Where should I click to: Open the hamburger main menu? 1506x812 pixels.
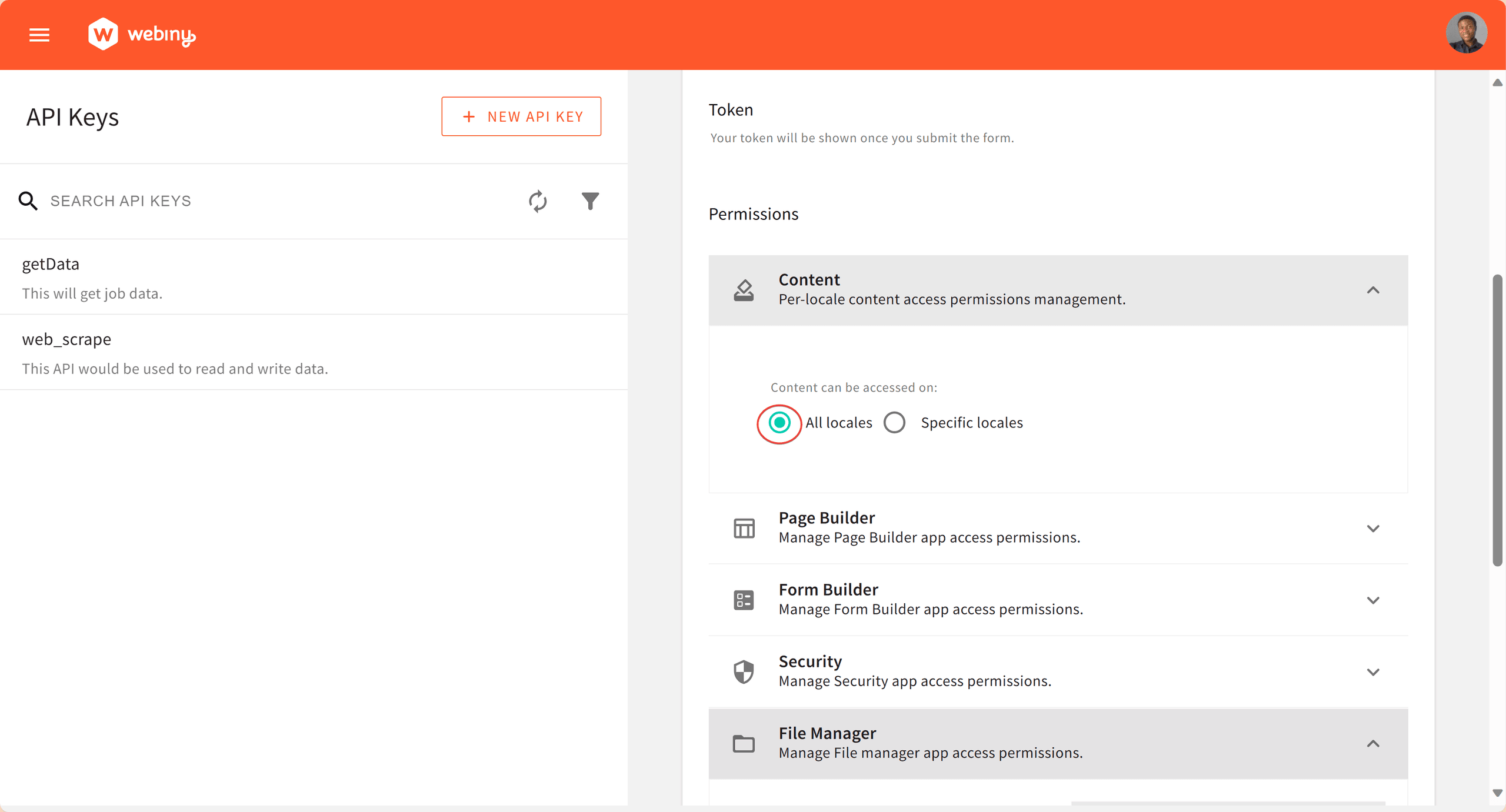coord(39,35)
